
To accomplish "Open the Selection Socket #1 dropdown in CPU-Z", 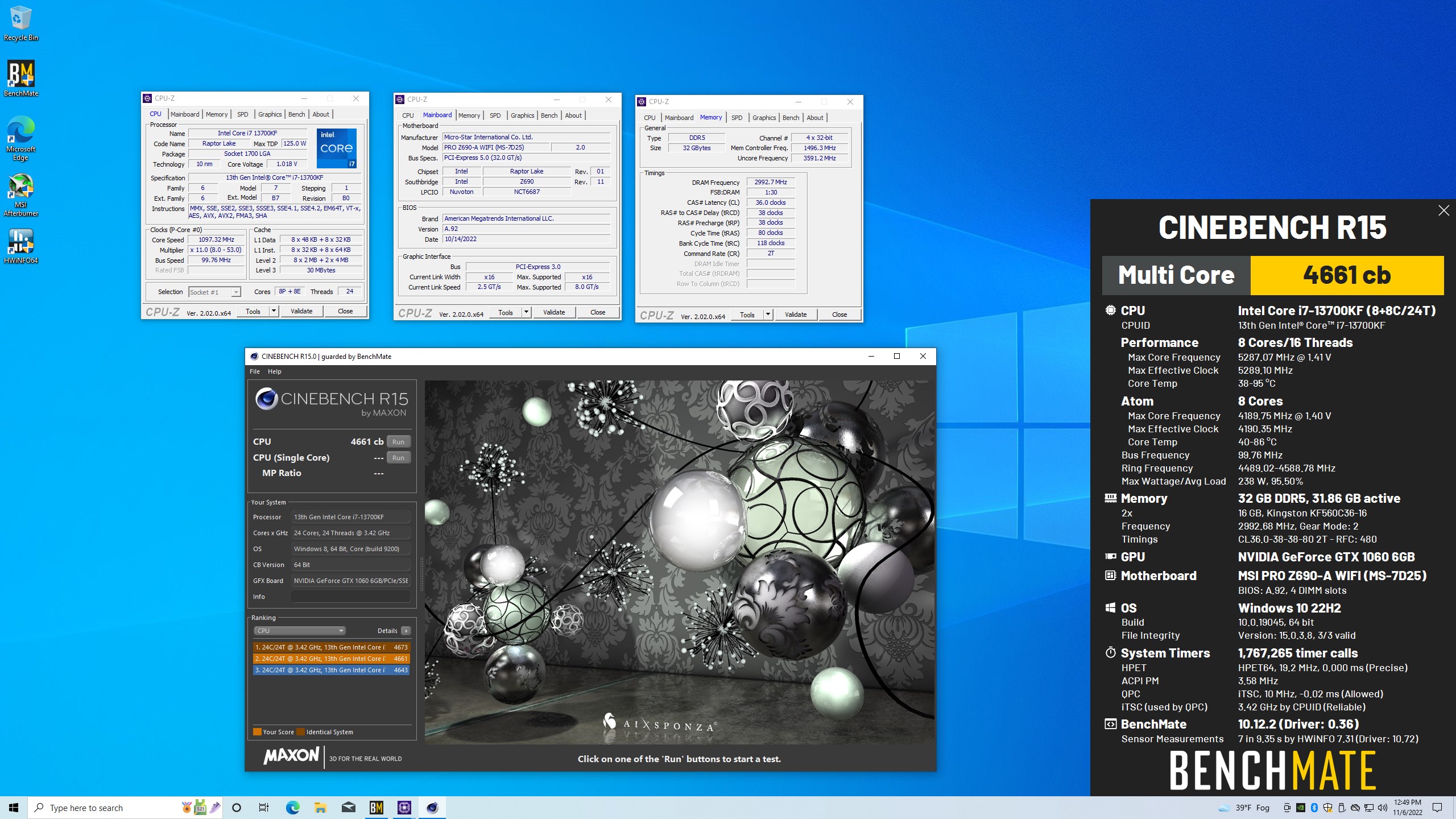I will tap(215, 292).
